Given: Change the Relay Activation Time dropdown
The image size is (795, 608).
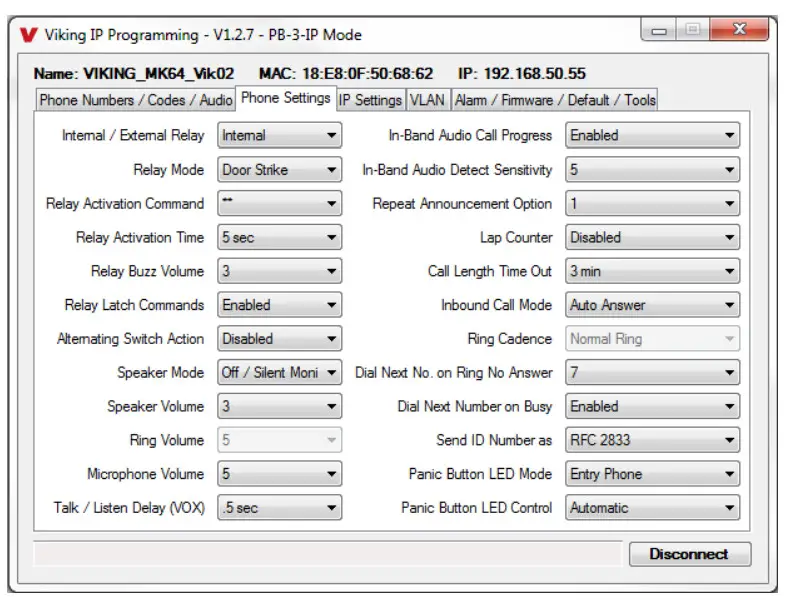Looking at the screenshot, I should pos(279,237).
